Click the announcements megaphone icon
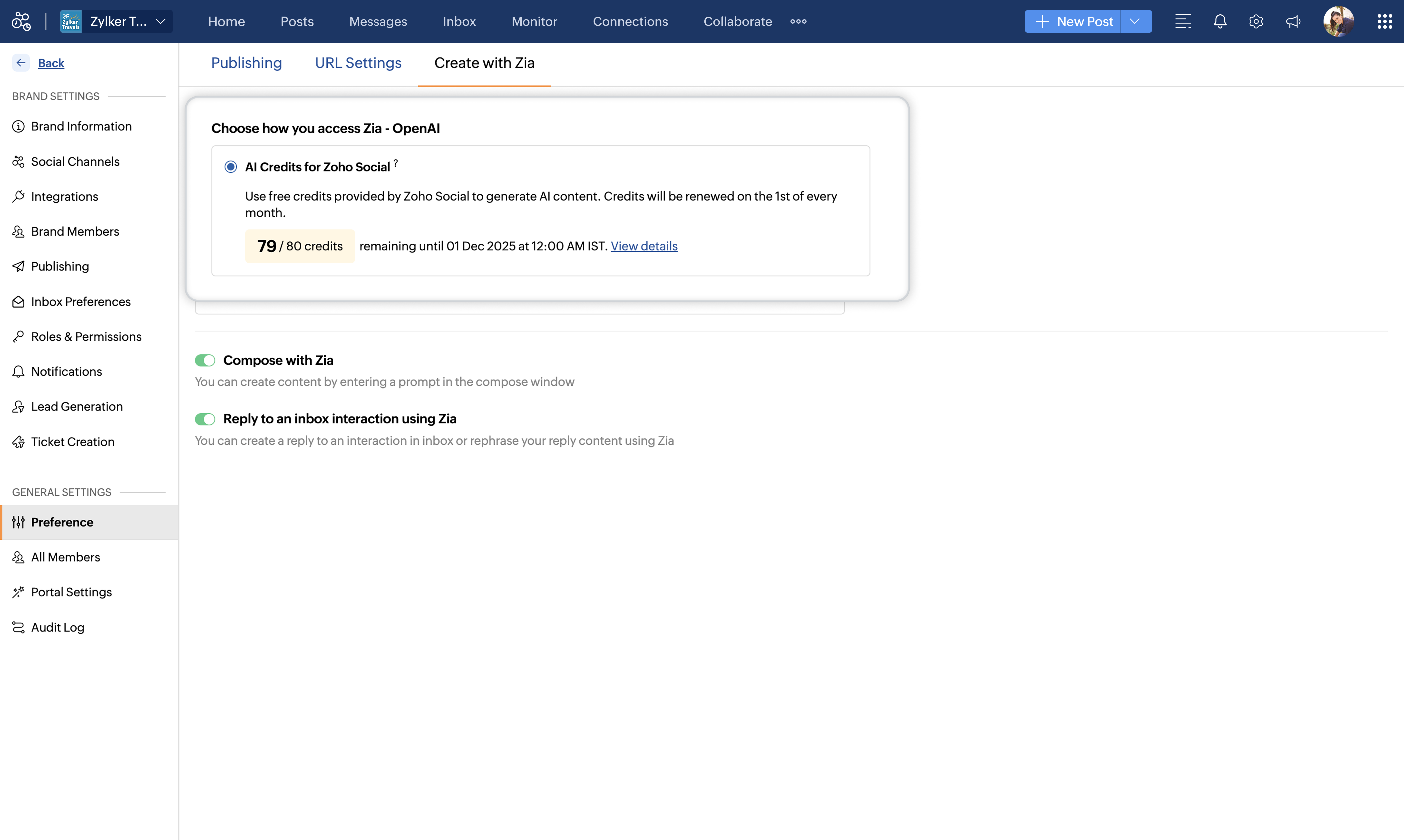Screen dimensions: 1404x840 click(x=1293, y=21)
